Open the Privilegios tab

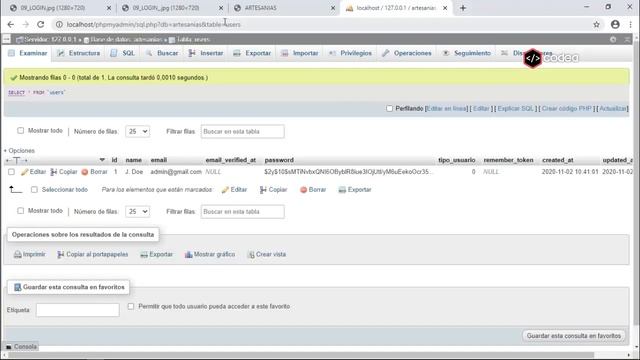pyautogui.click(x=350, y=53)
